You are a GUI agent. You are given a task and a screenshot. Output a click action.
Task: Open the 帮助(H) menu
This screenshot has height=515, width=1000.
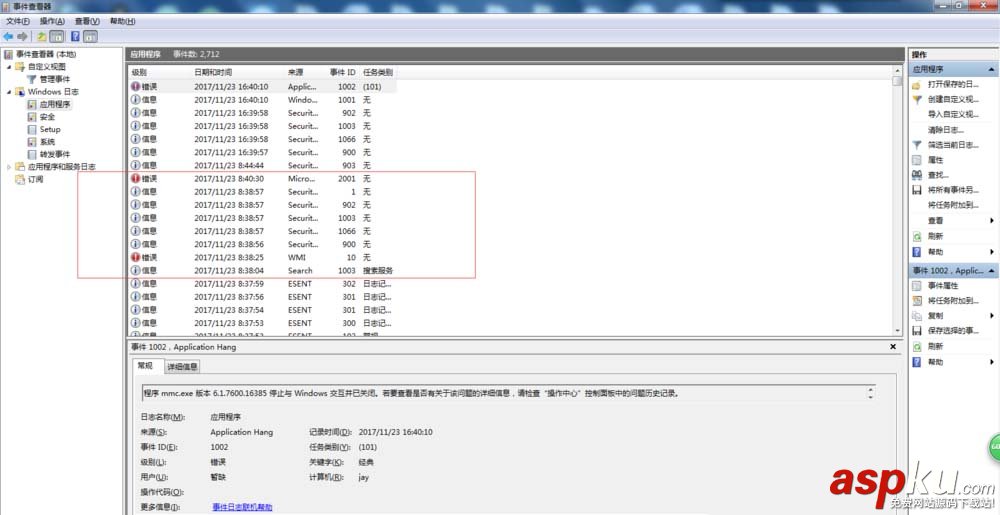click(x=122, y=21)
